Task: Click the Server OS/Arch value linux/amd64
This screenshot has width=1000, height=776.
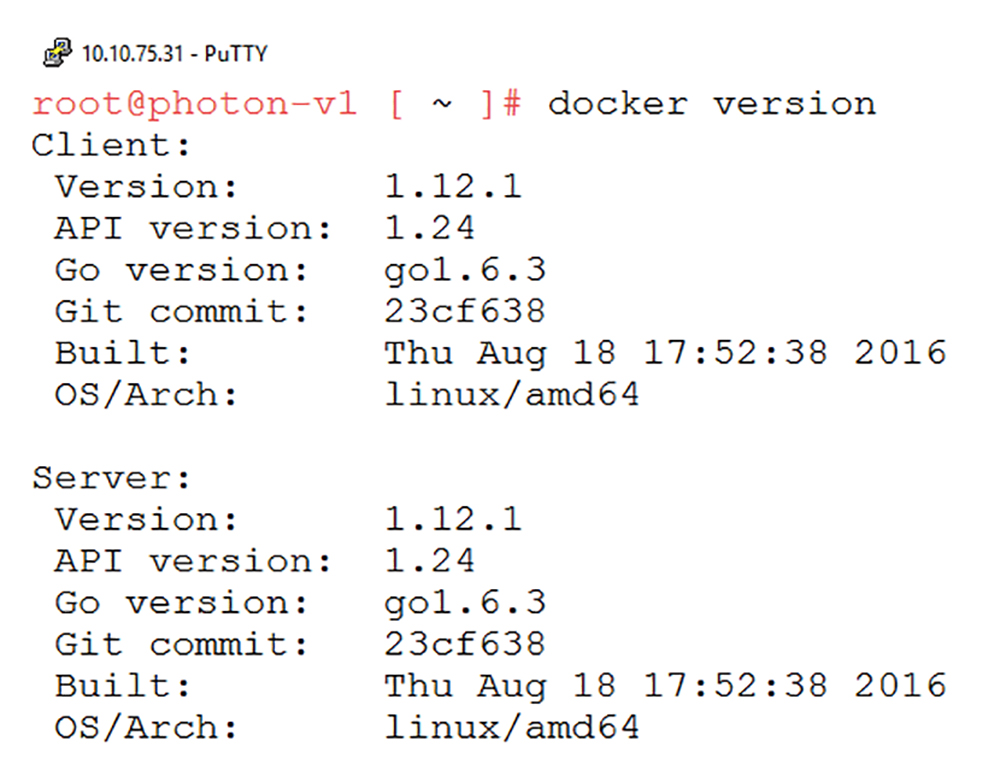Action: click(511, 727)
